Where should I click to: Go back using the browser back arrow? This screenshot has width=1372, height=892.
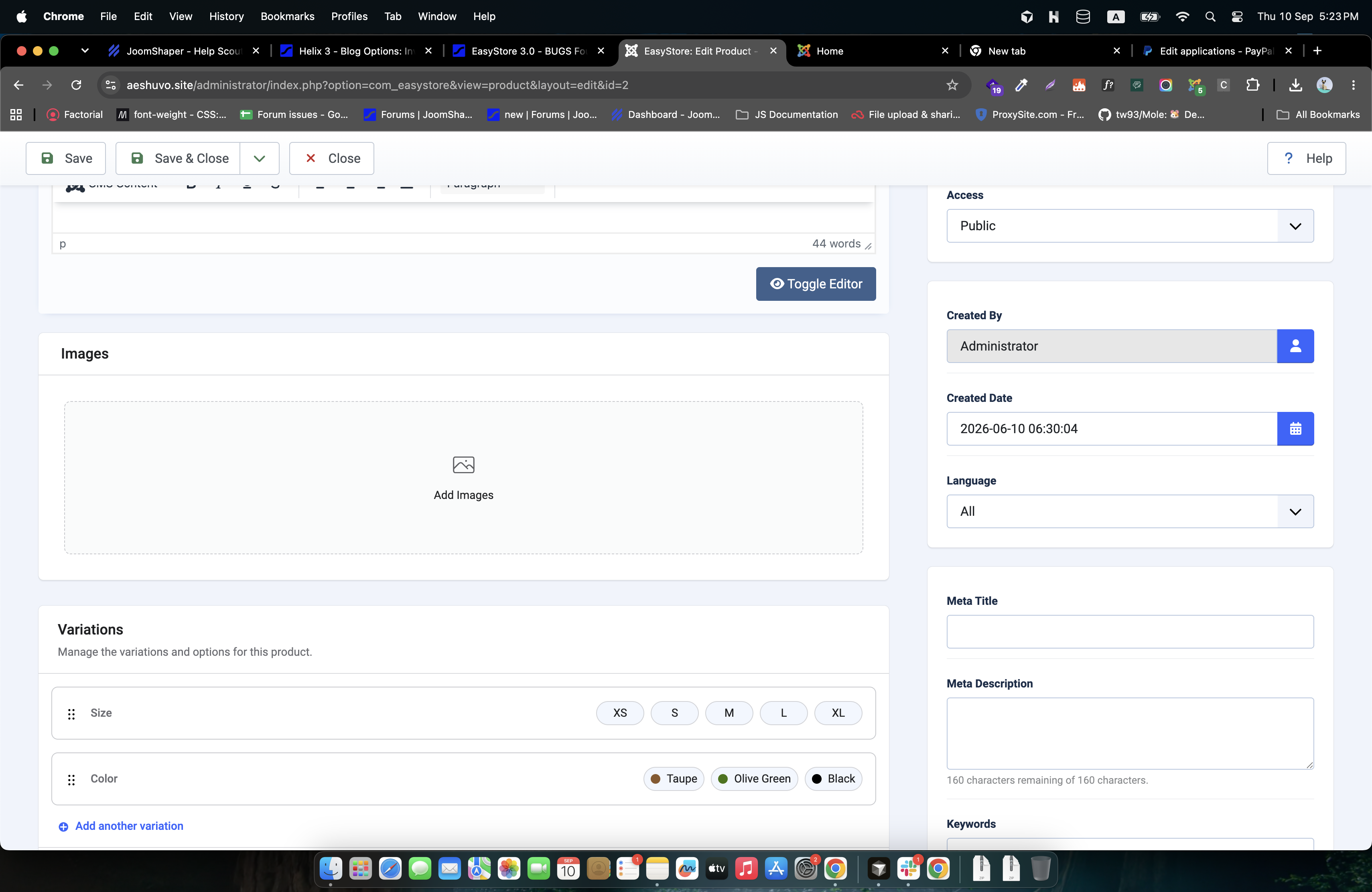18,85
